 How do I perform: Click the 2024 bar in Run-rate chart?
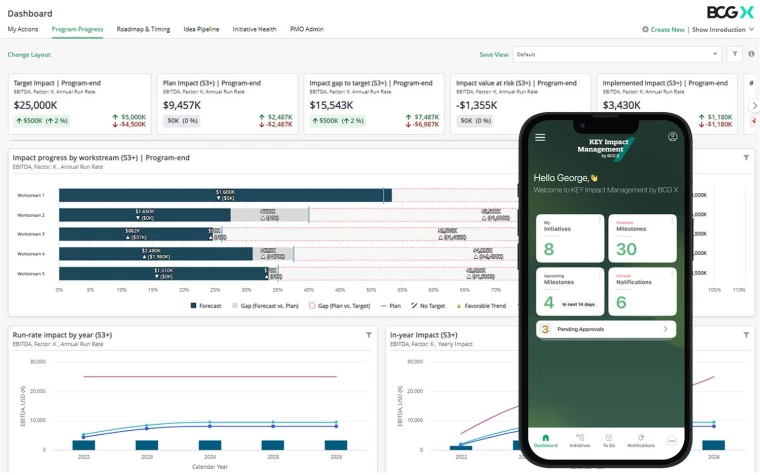point(210,445)
